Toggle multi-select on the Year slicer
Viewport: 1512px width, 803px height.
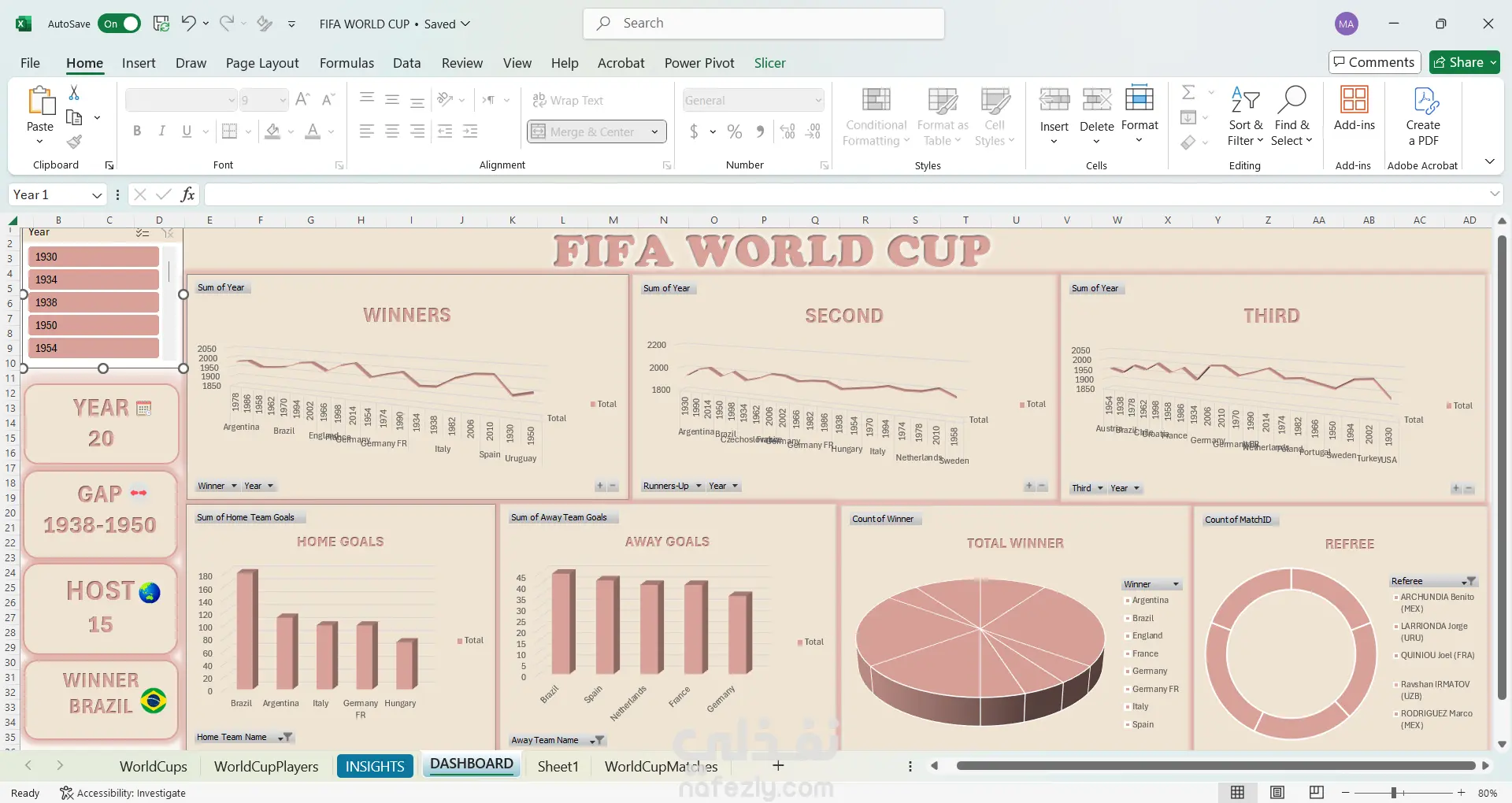click(x=142, y=233)
